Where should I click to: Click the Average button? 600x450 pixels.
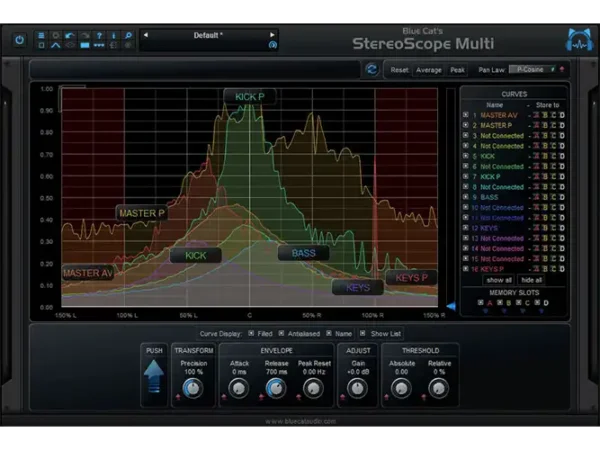[x=429, y=70]
